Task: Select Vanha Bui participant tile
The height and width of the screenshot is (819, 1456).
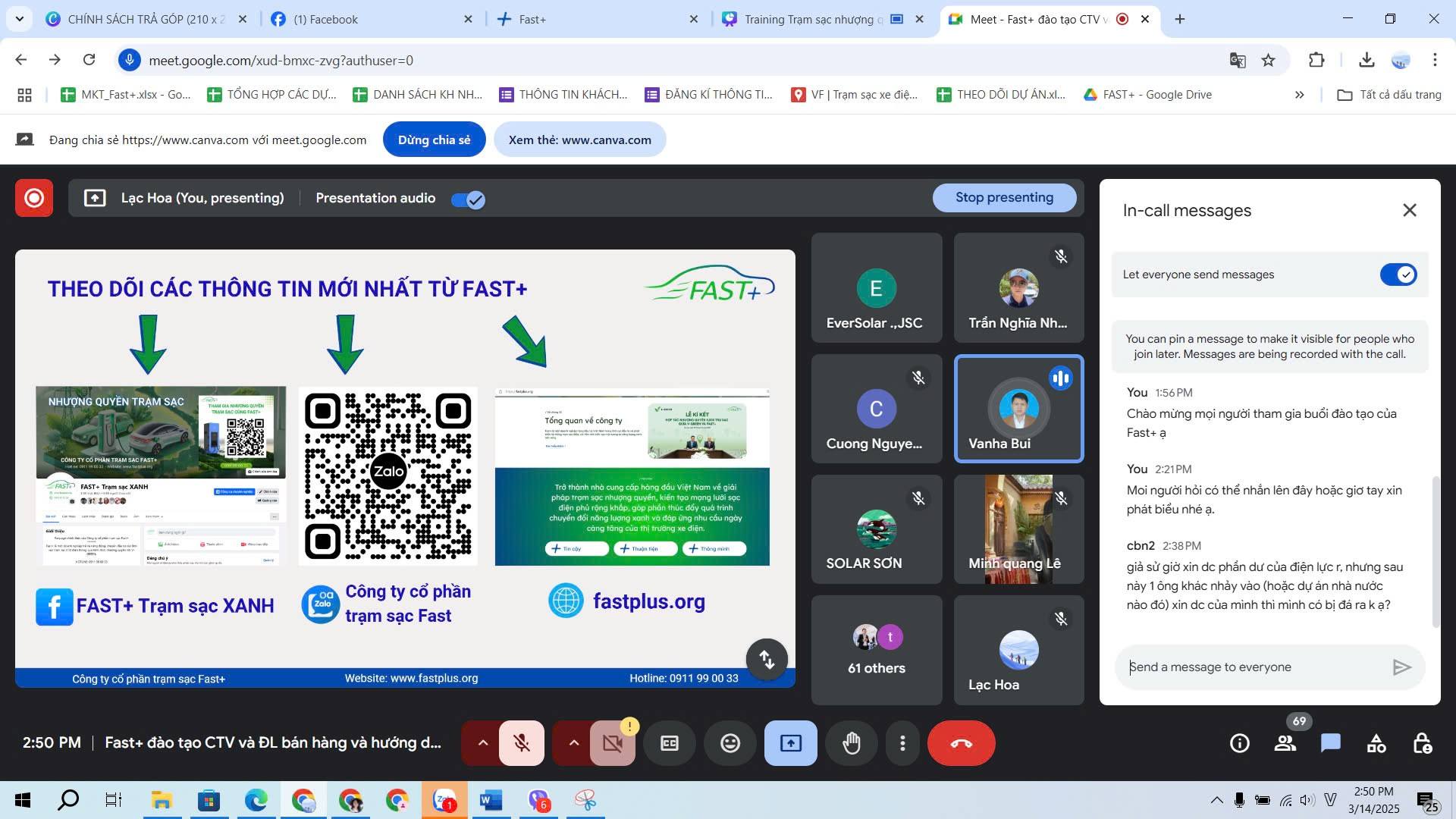Action: [1018, 408]
